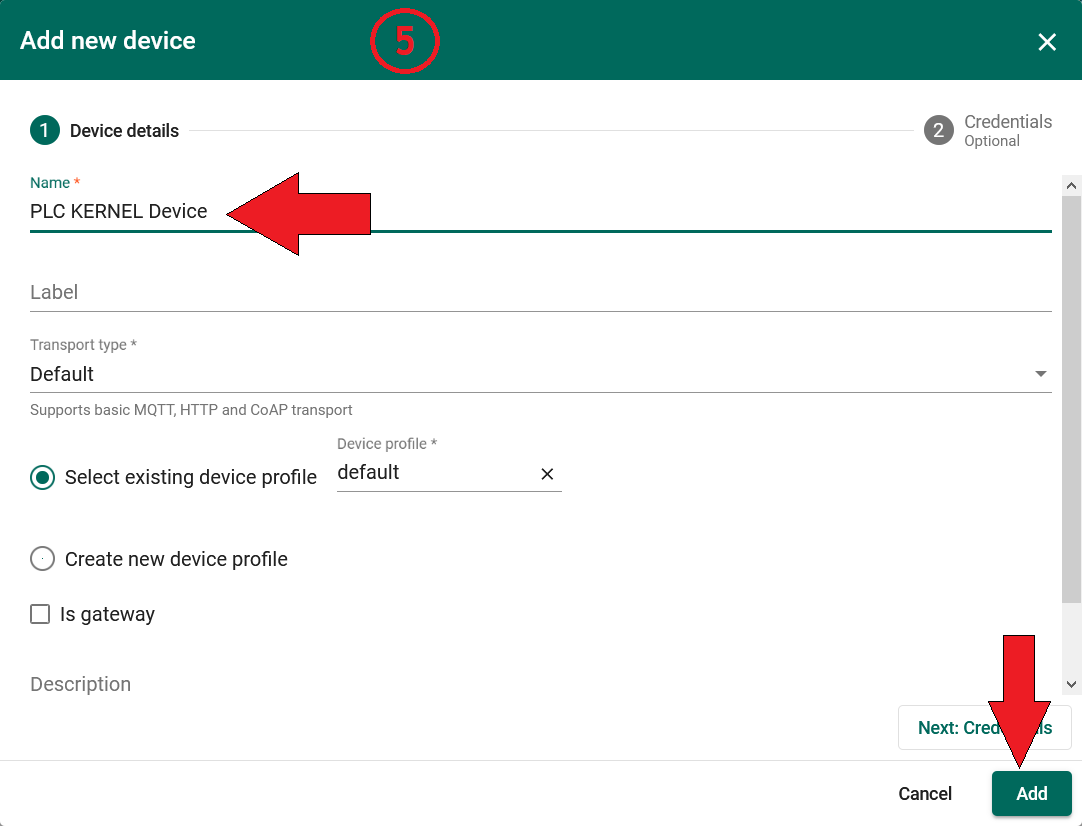The width and height of the screenshot is (1082, 826).
Task: Click the green Add button
Action: [x=1031, y=794]
